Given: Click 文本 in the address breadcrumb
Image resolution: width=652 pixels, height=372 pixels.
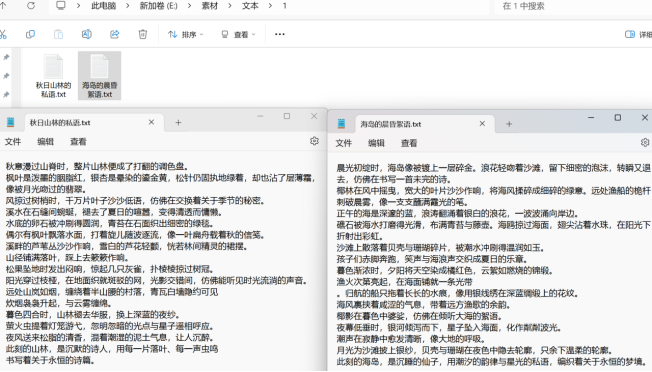Looking at the screenshot, I should tap(250, 6).
